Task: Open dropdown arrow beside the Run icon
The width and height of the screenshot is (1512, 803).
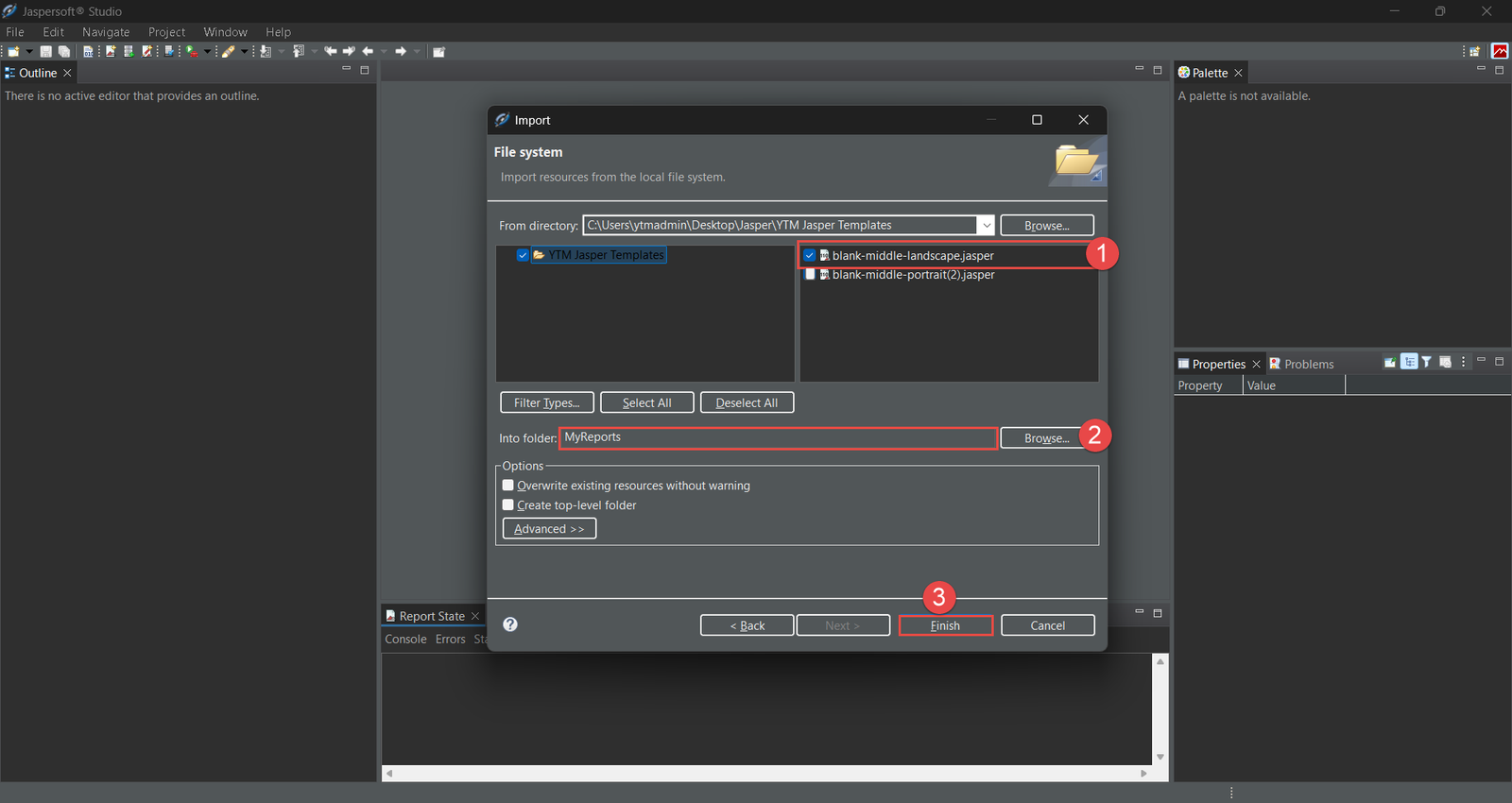Action: click(x=207, y=52)
